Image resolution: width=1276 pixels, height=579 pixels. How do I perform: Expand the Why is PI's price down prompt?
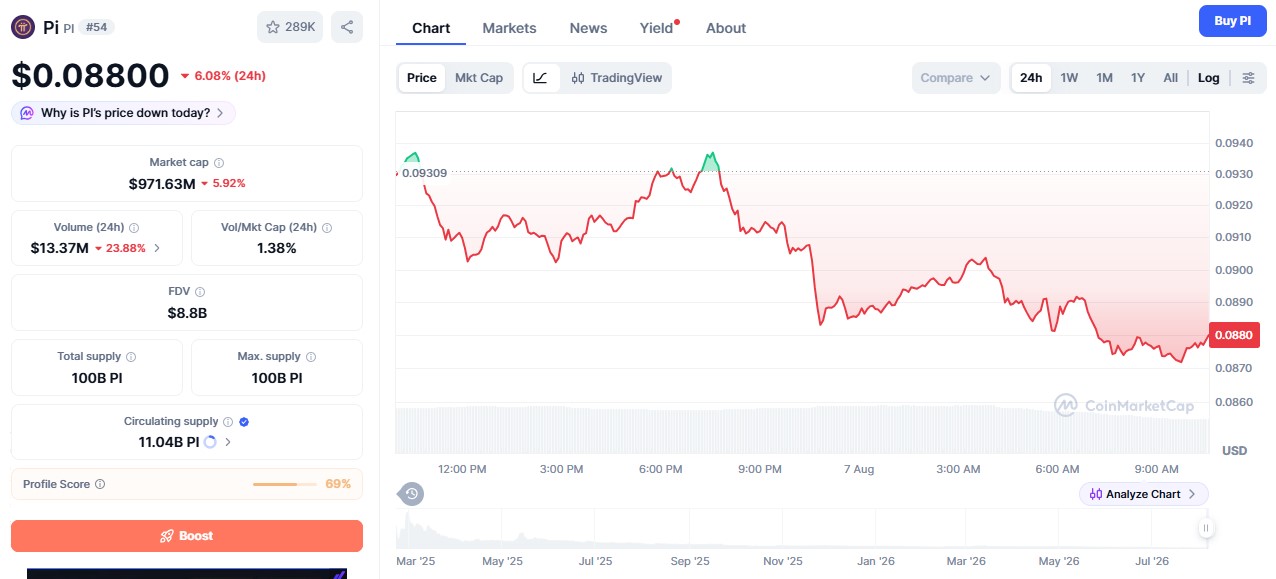point(124,113)
